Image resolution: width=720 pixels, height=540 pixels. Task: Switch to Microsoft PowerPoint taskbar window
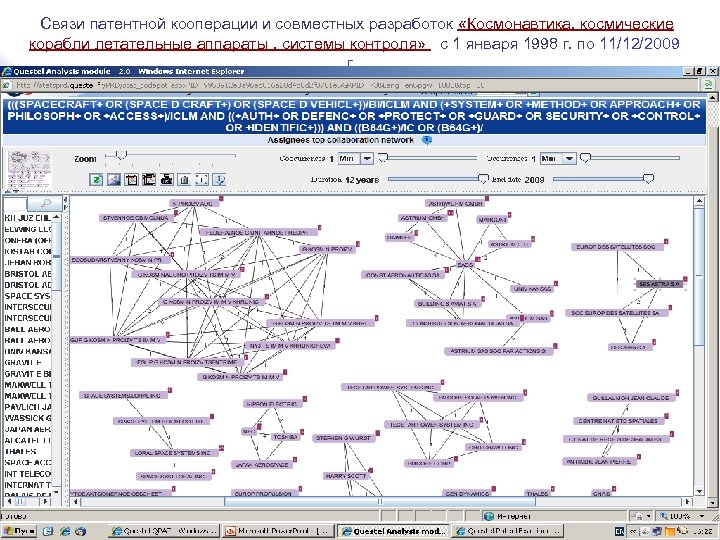(x=278, y=531)
